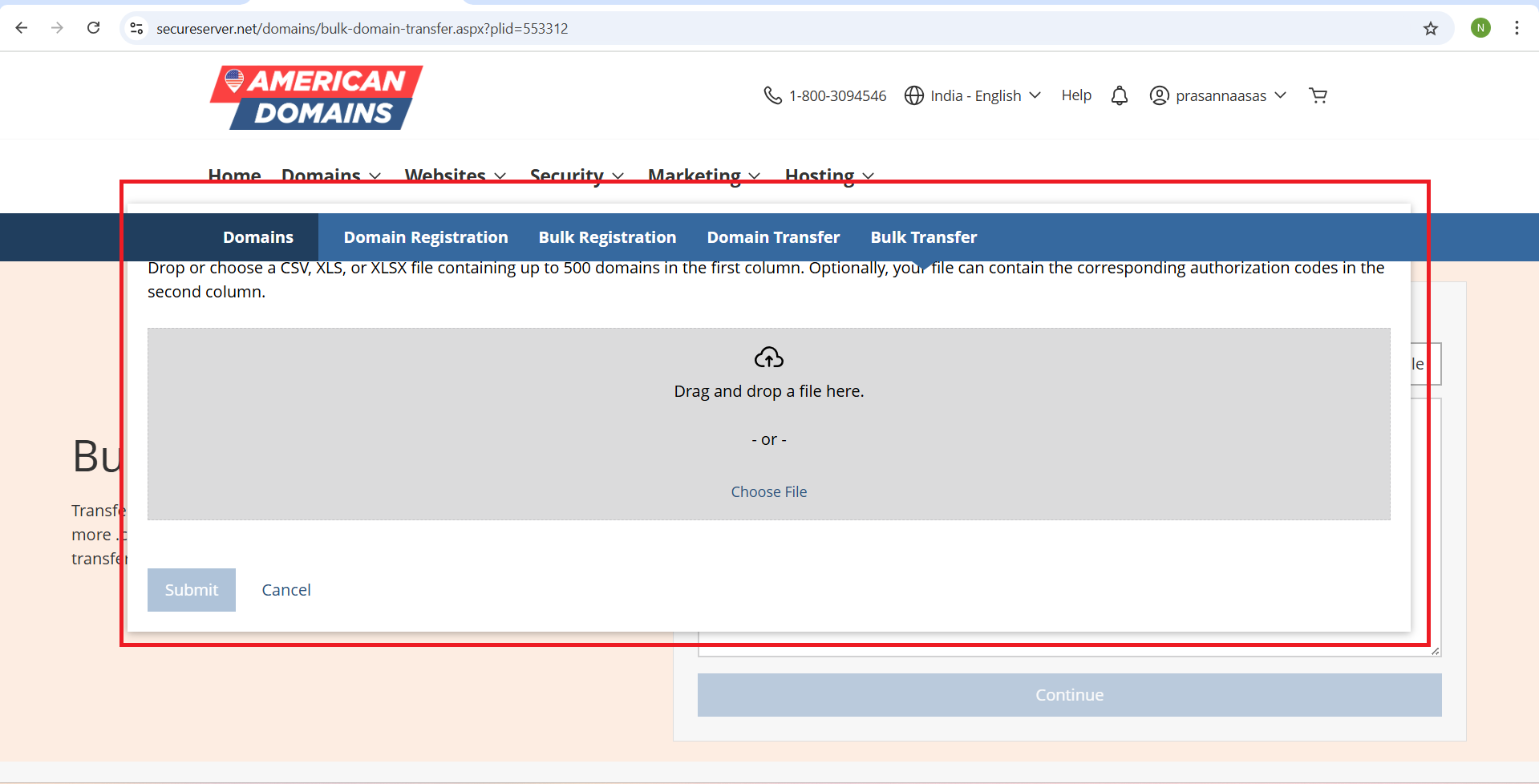
Task: View site information icon in address bar
Action: (137, 28)
